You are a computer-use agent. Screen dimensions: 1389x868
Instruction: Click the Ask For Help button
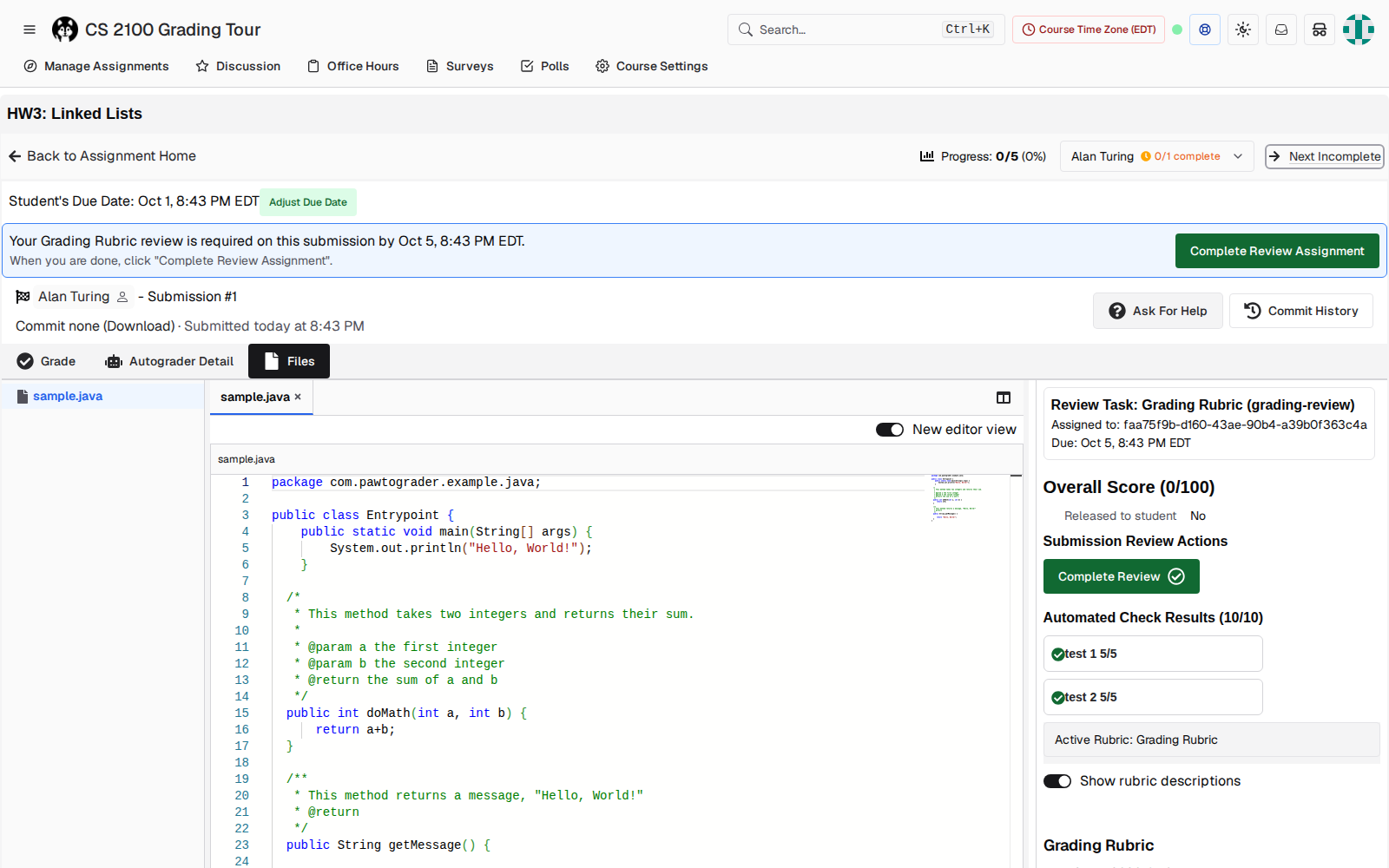1157,311
